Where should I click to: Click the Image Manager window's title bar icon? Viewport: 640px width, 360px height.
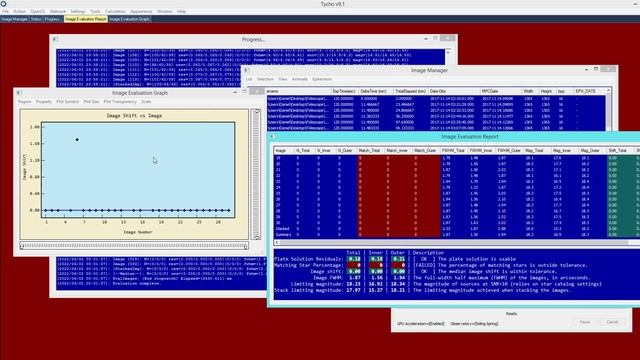pyautogui.click(x=247, y=70)
